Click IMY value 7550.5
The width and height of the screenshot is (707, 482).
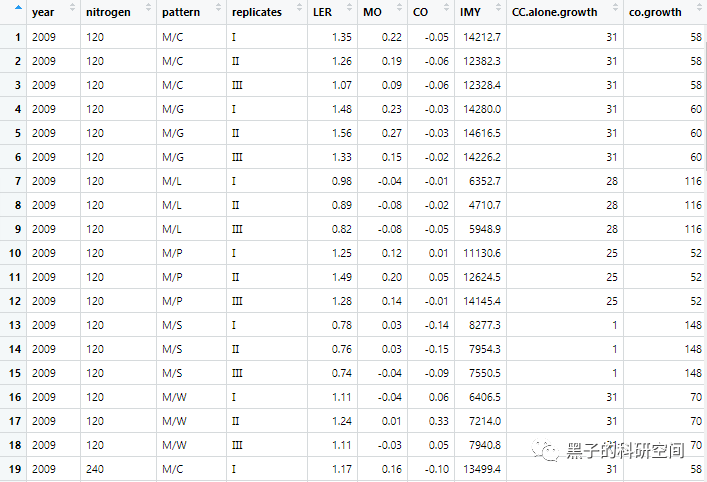485,372
